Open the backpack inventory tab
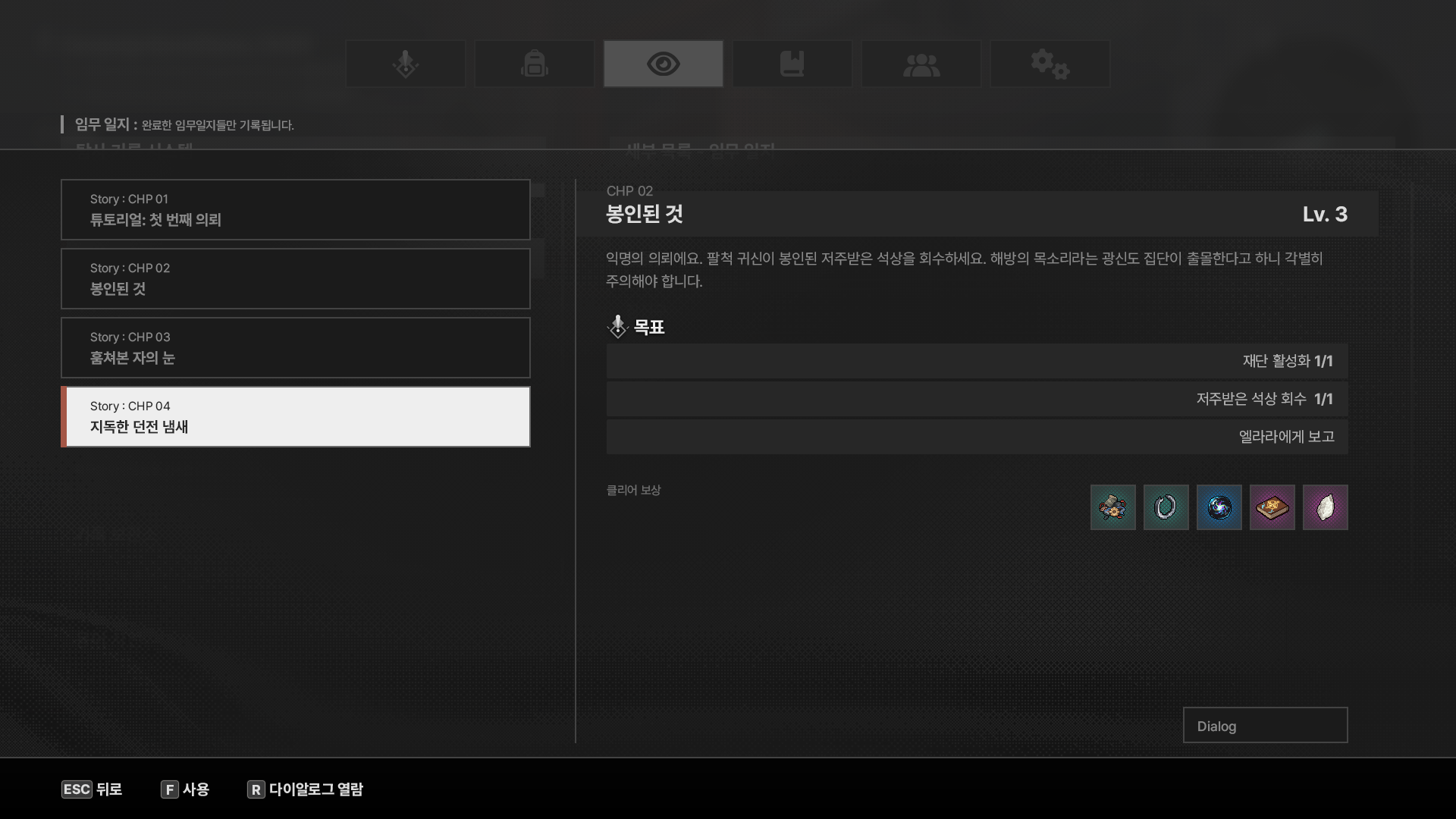The image size is (1456, 819). coord(535,64)
